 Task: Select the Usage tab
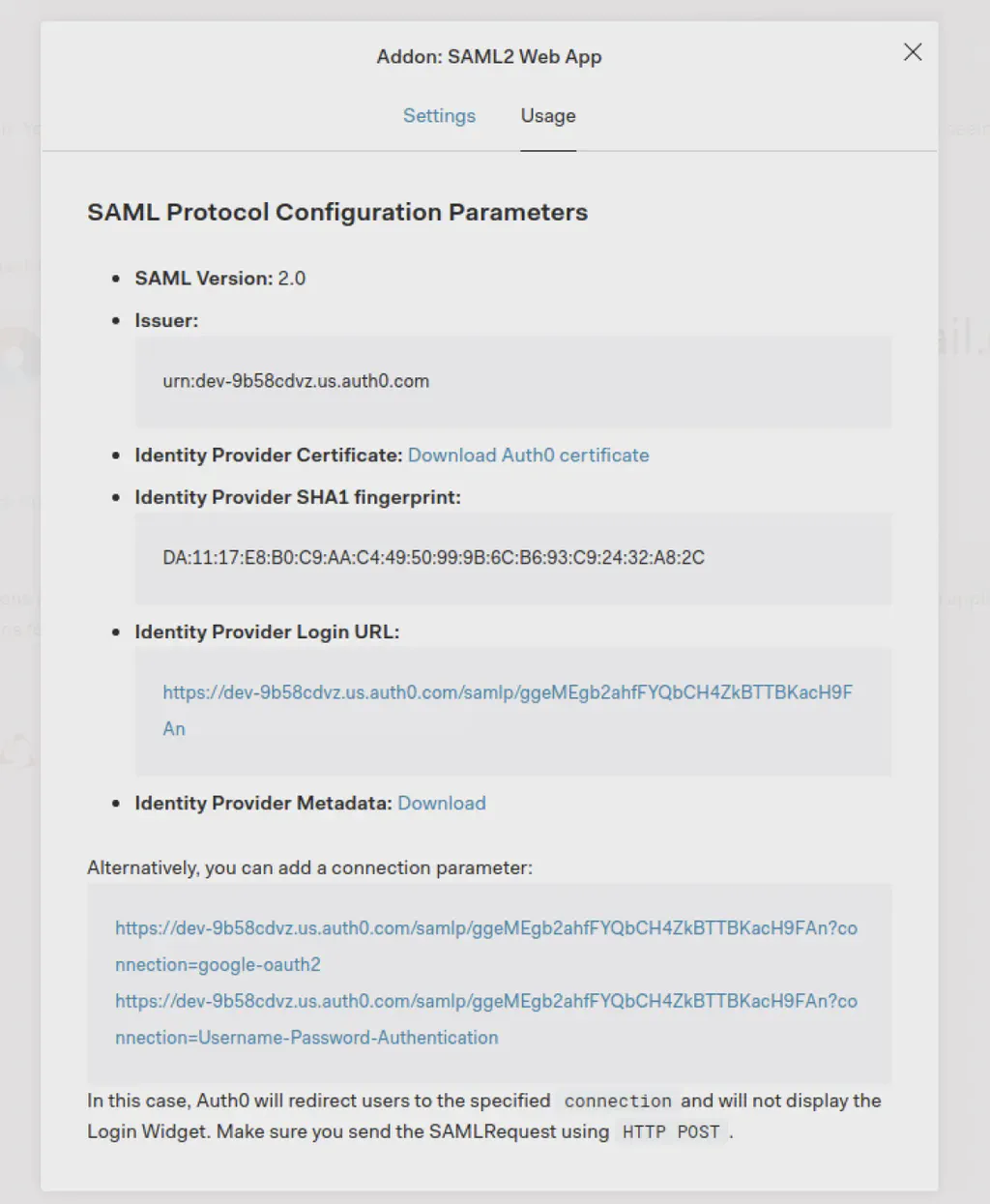coord(547,115)
